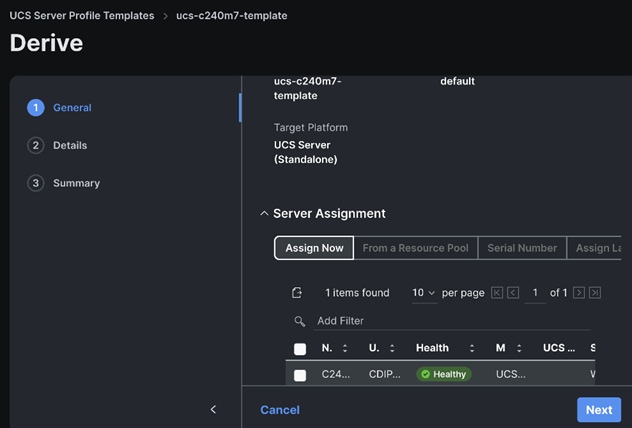Go to last page arrow icon
The width and height of the screenshot is (632, 428).
tap(595, 293)
